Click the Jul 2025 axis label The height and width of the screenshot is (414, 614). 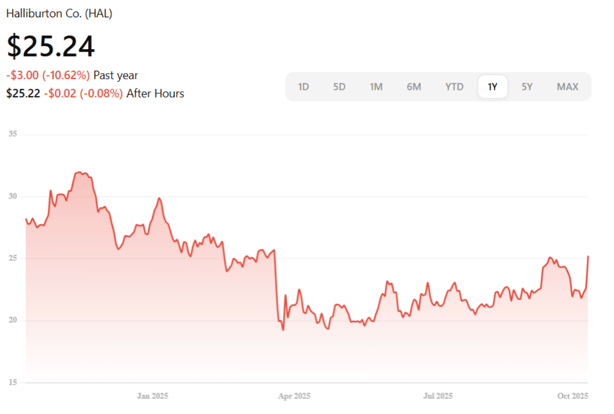pyautogui.click(x=439, y=395)
